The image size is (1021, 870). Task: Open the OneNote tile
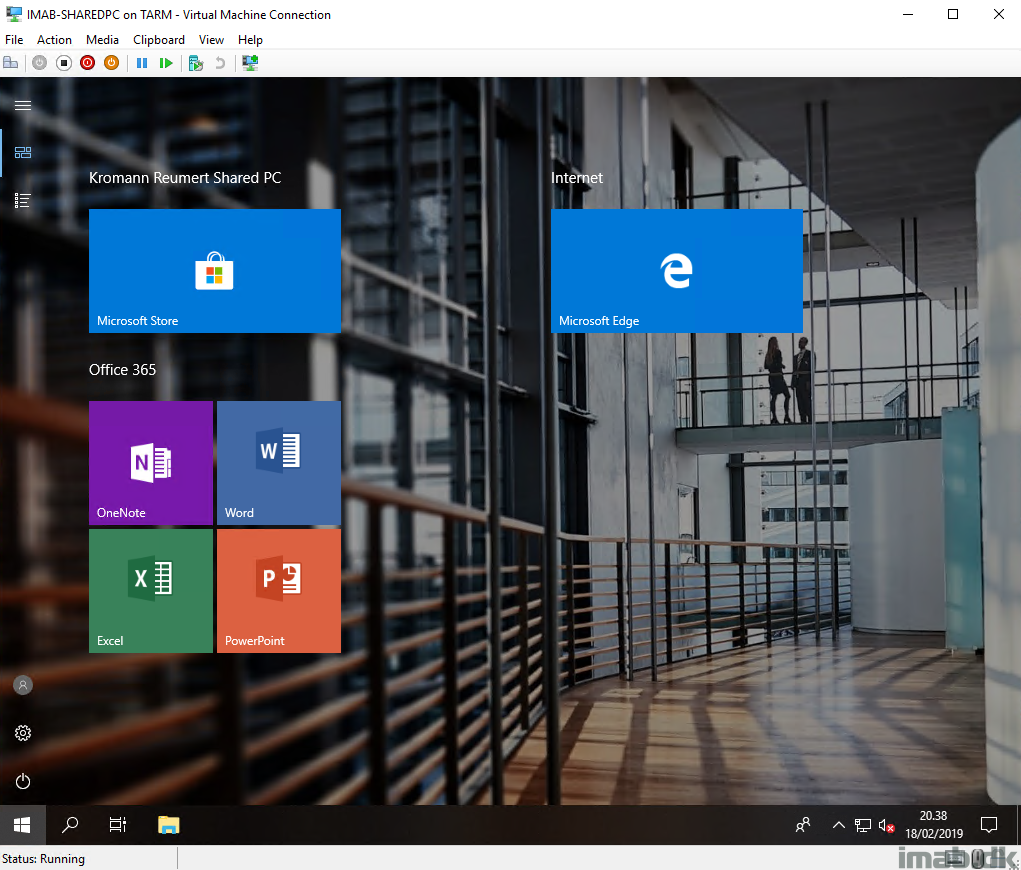151,463
